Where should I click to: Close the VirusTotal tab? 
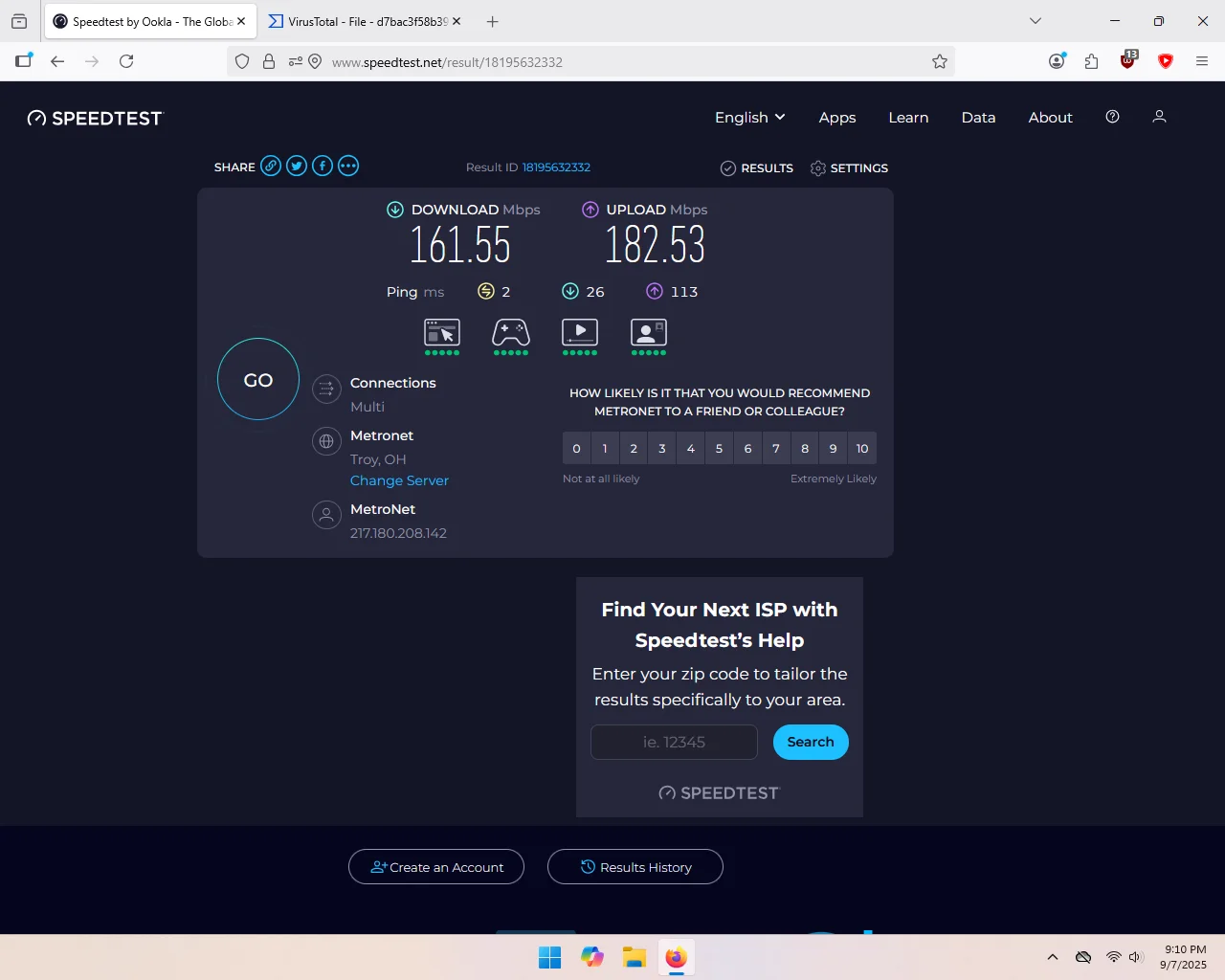click(x=457, y=21)
